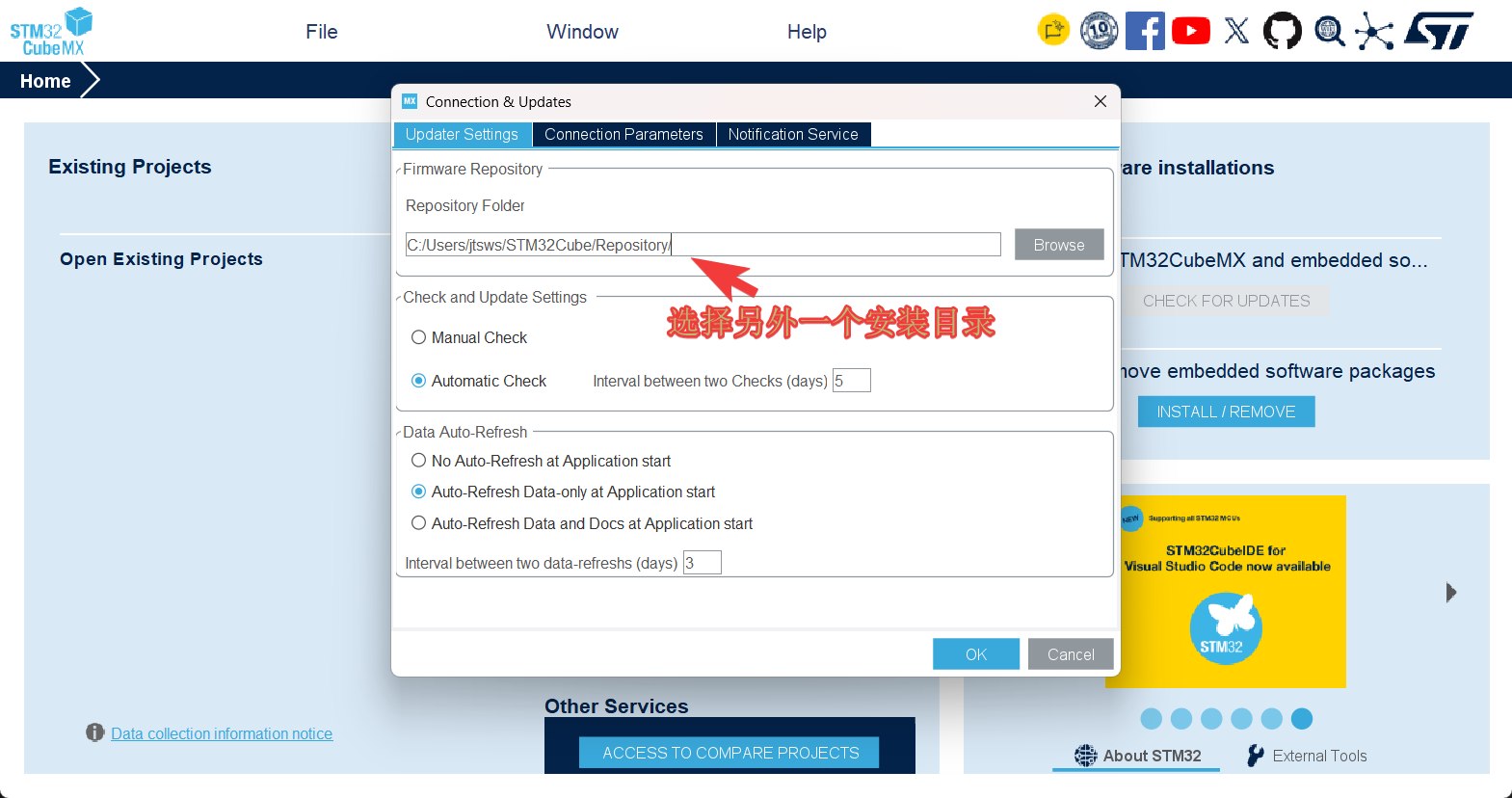Click the STM32CubeIDE for VS Code news banner
The height and width of the screenshot is (798, 1512).
(x=1226, y=592)
